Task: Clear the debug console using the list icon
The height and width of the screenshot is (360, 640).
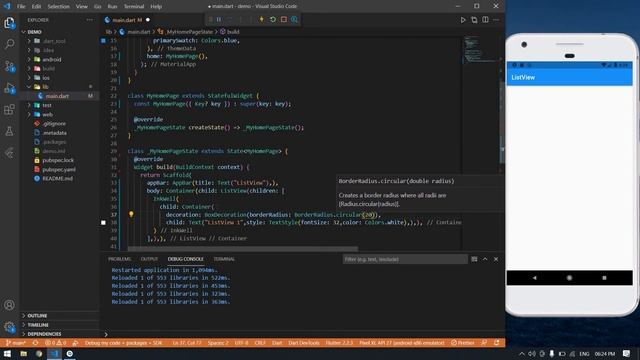Action: click(474, 259)
